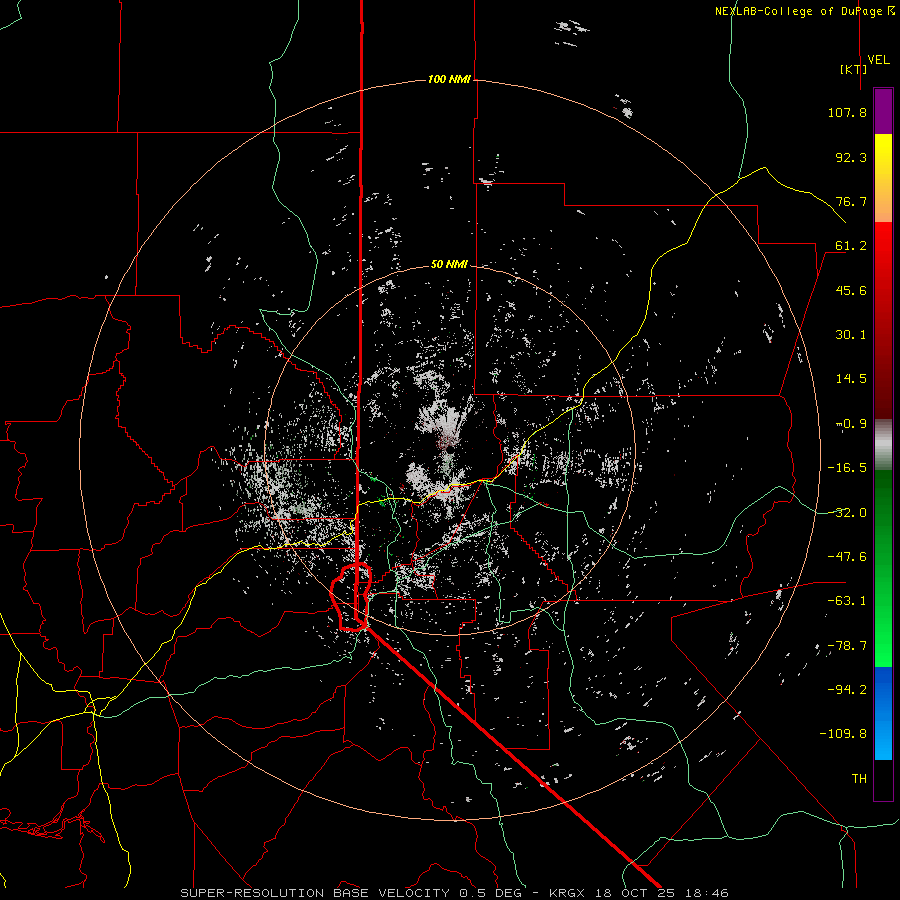
Task: Click the -94.2 velocity scale label
Action: point(847,690)
